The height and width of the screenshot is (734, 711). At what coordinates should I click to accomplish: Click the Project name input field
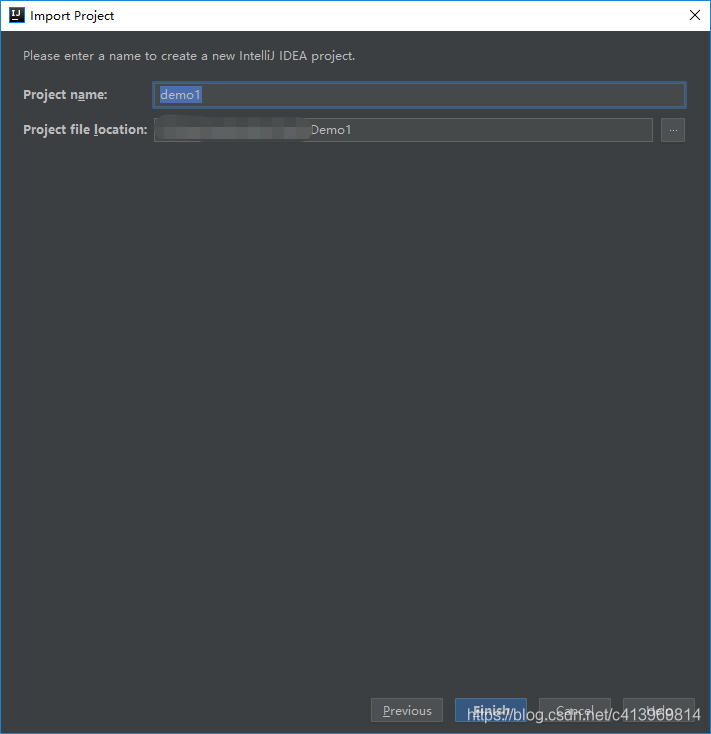(419, 95)
